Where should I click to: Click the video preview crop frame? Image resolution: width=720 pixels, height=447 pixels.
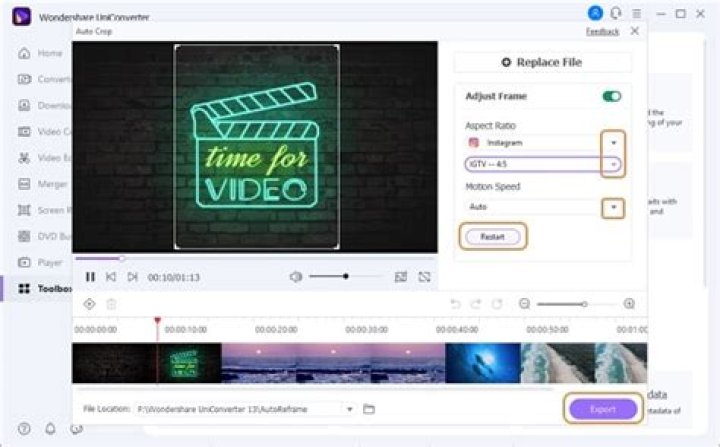click(257, 147)
